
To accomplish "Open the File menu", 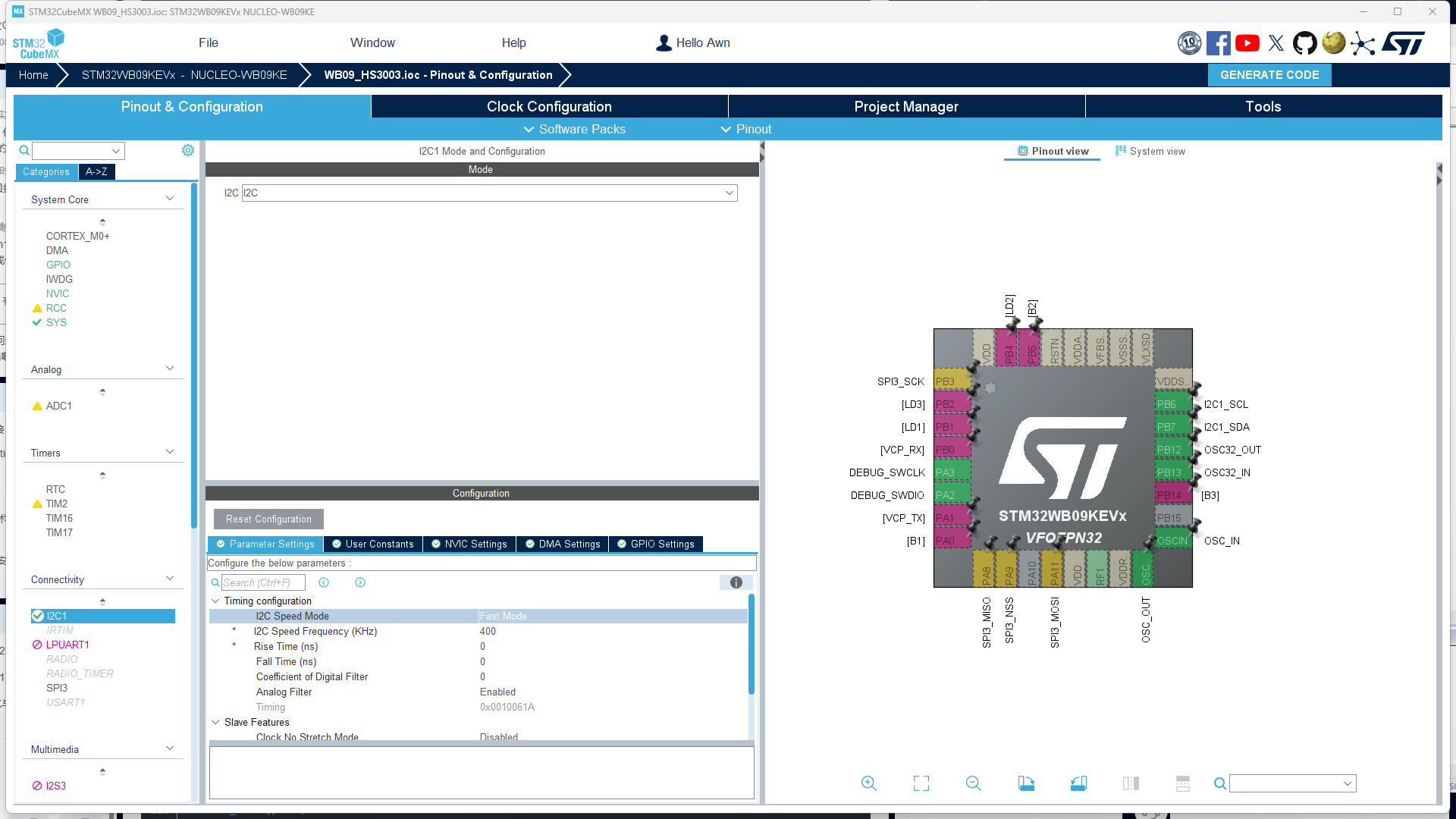I will pyautogui.click(x=209, y=43).
